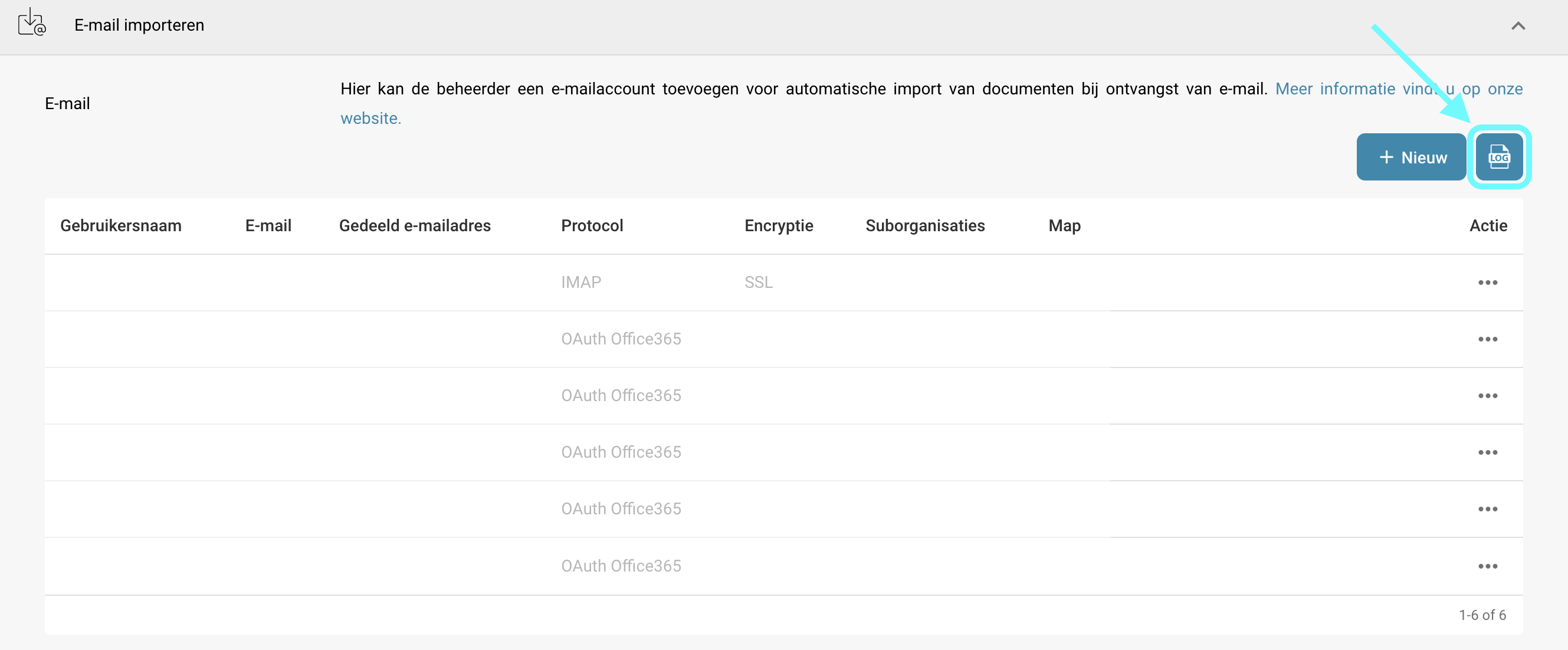Click the SSL encryption cell
Viewport: 1568px width, 650px height.
759,283
